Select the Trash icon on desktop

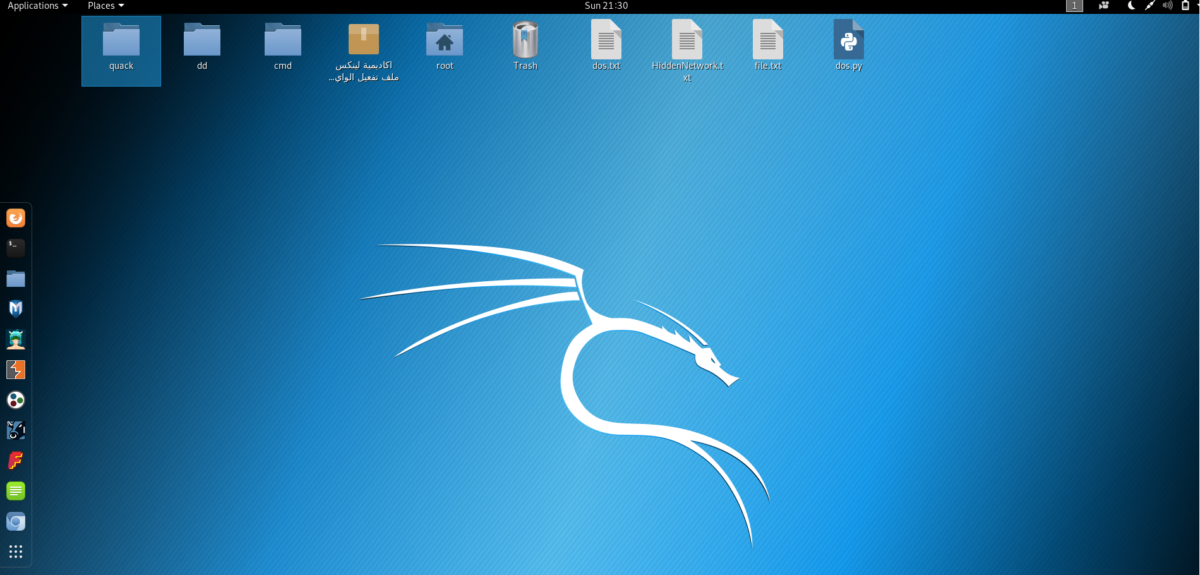pyautogui.click(x=525, y=45)
